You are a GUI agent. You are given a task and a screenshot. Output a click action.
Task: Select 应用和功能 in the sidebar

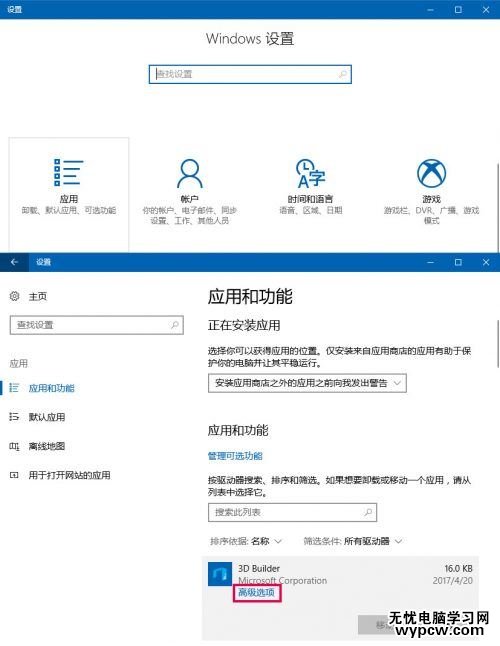(x=51, y=388)
